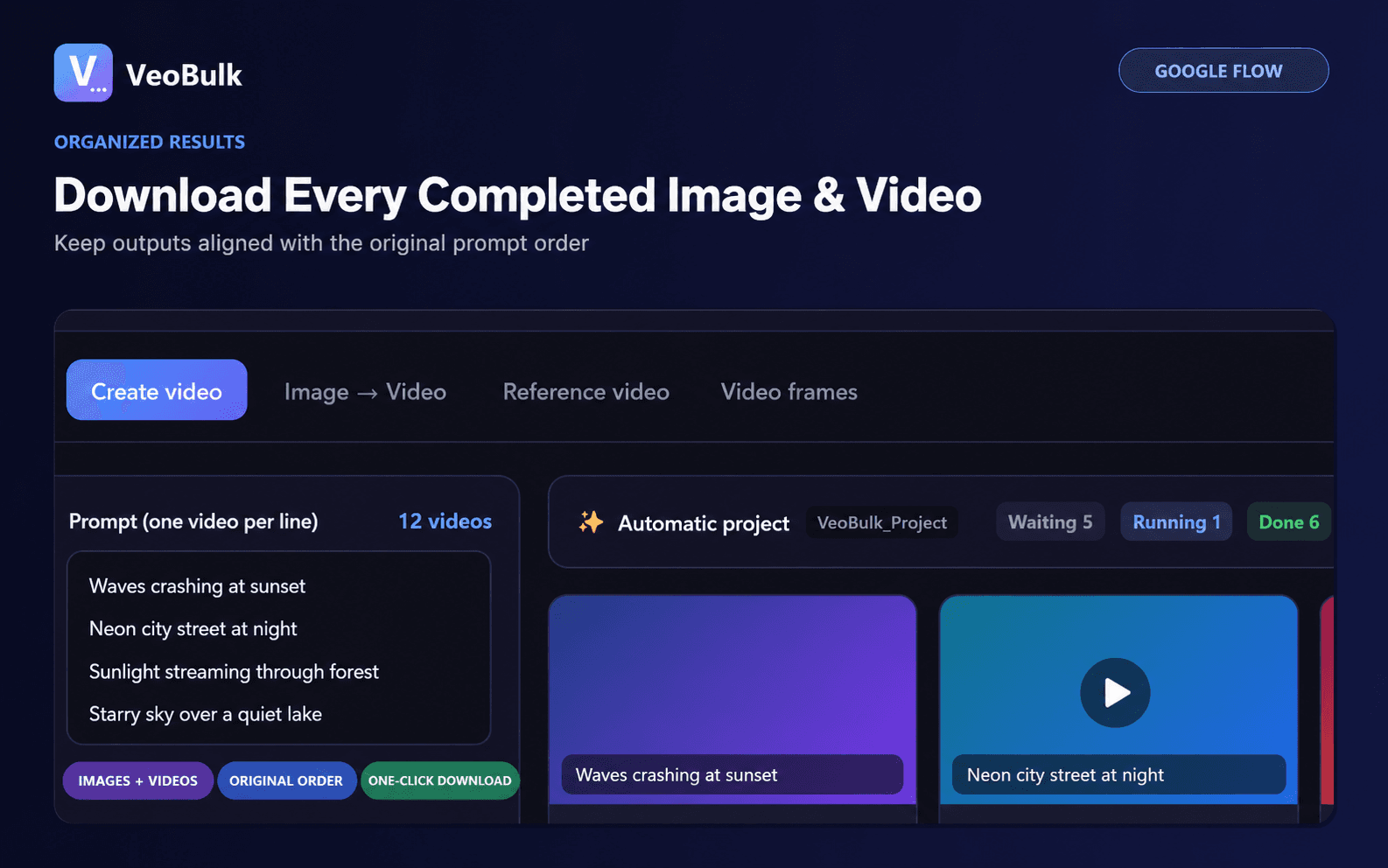Switch to the Image → Video tab
The height and width of the screenshot is (868, 1388).
[x=365, y=392]
